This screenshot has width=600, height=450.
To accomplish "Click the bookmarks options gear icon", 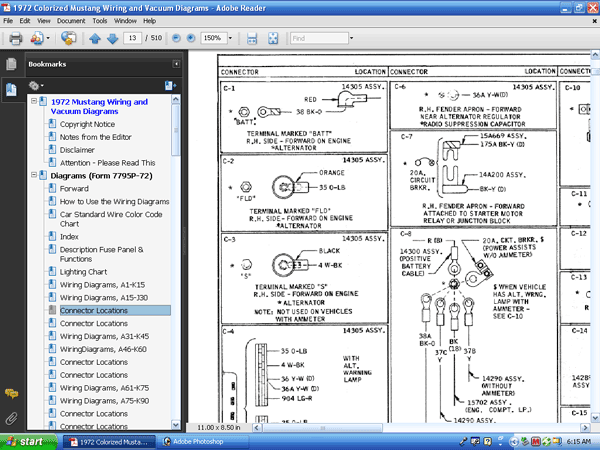I will pos(36,85).
